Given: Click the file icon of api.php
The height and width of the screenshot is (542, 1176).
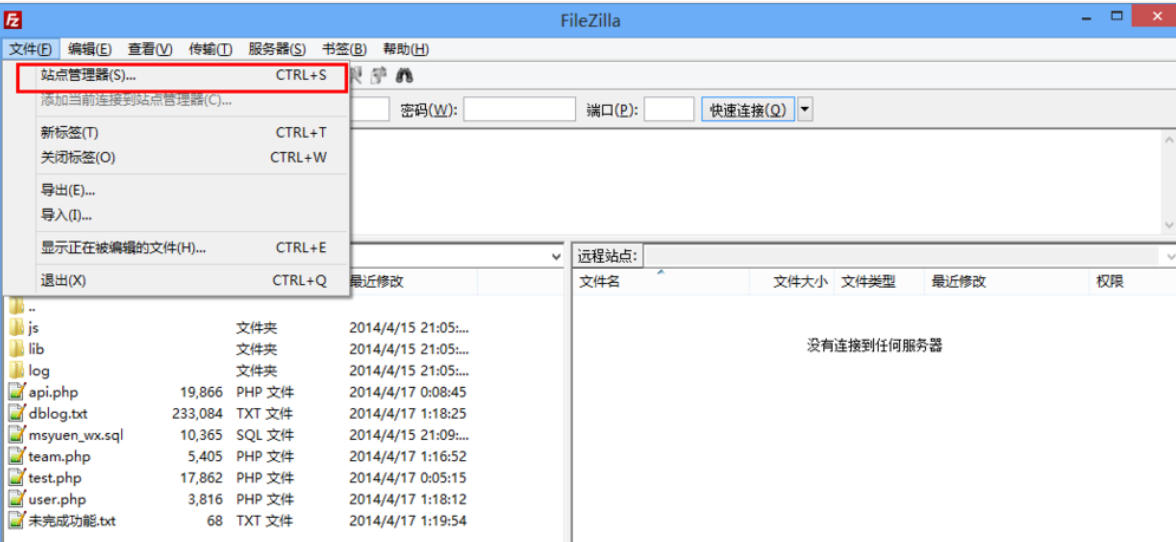Looking at the screenshot, I should (16, 391).
